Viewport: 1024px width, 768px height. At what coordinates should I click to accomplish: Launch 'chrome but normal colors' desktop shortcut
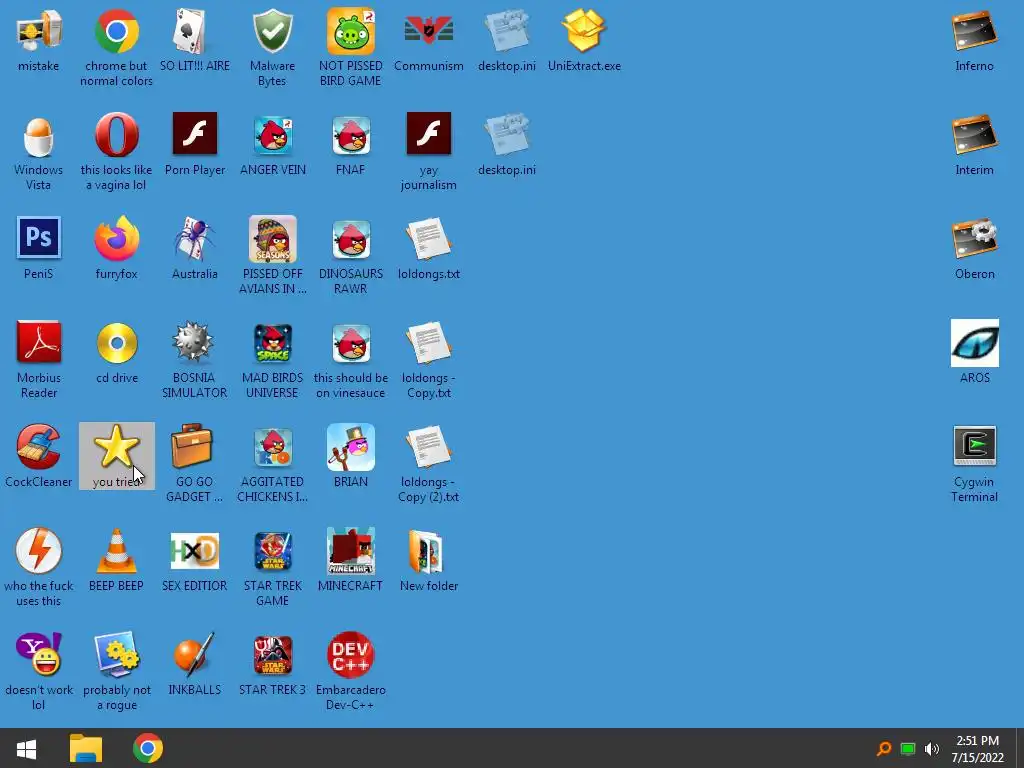[x=116, y=31]
